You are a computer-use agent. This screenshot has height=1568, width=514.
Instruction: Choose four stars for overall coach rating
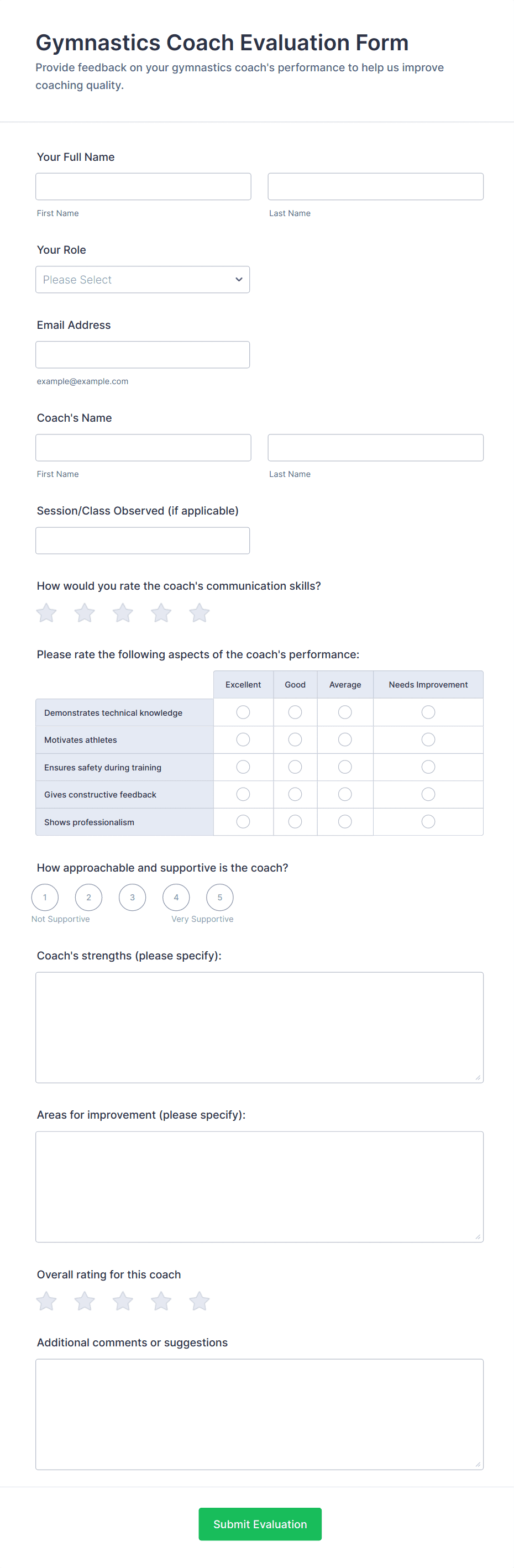(161, 1302)
